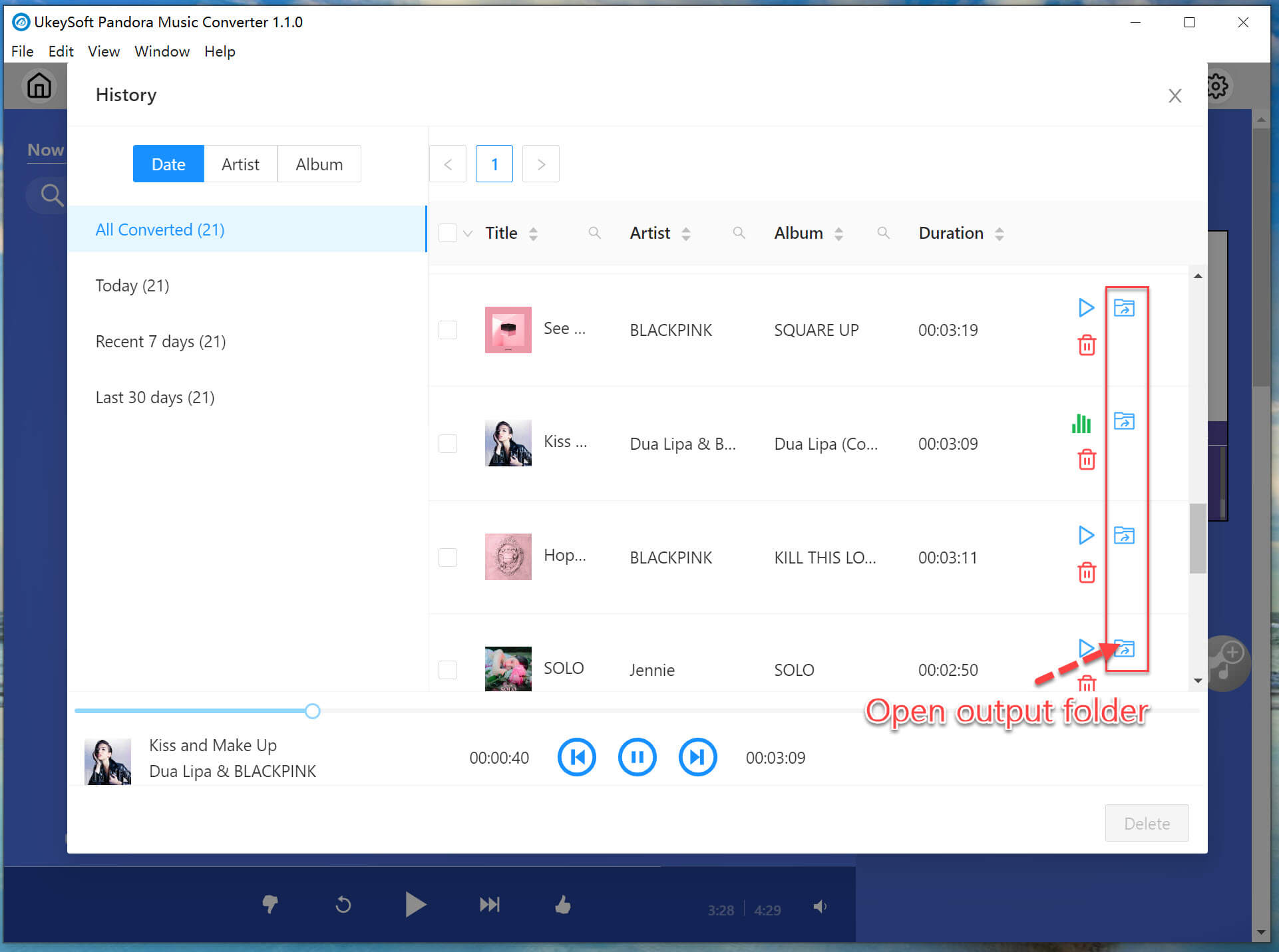
Task: Toggle checkbox for See... track row
Action: pos(448,330)
